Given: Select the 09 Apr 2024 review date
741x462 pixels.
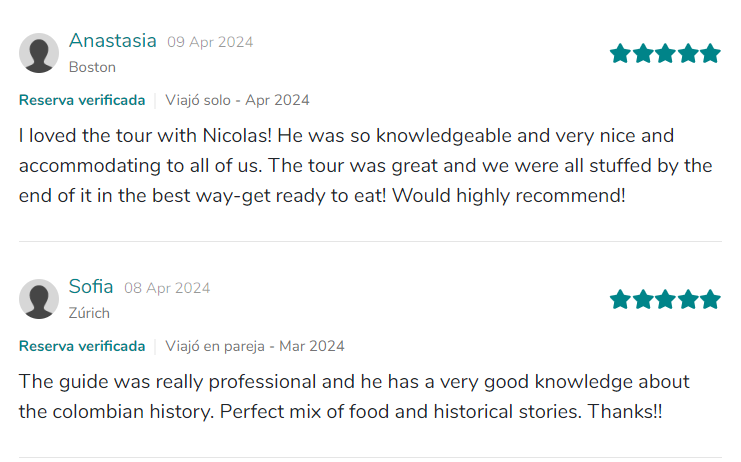Looking at the screenshot, I should (x=210, y=42).
